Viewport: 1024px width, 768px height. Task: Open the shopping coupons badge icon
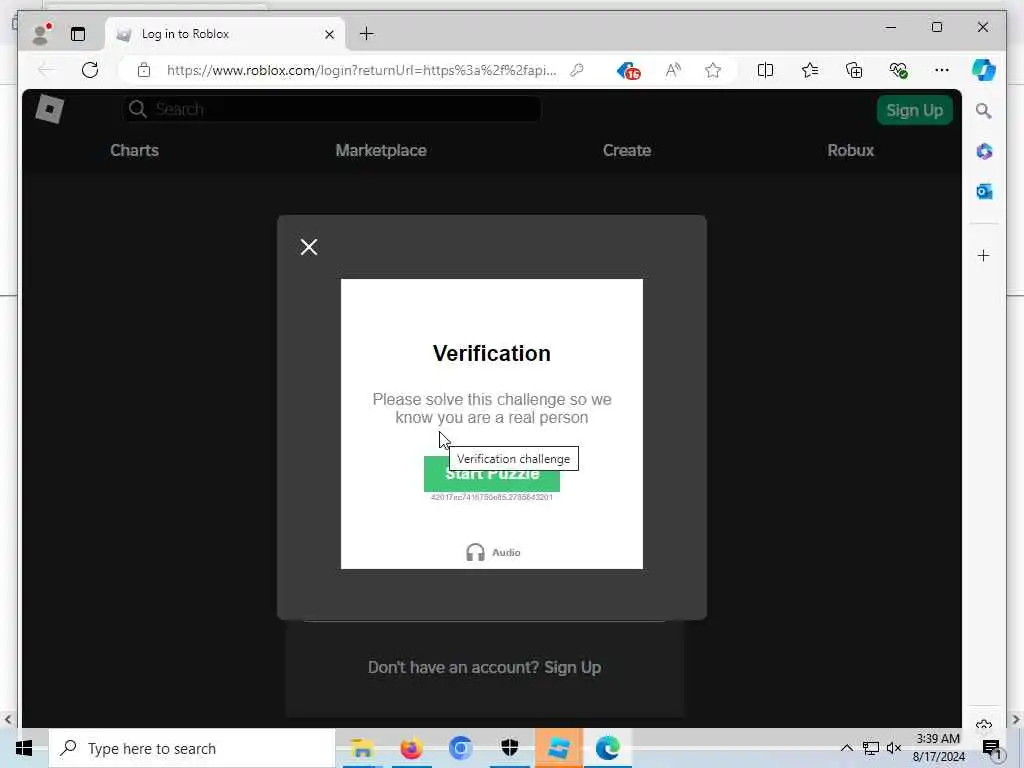[x=628, y=71]
